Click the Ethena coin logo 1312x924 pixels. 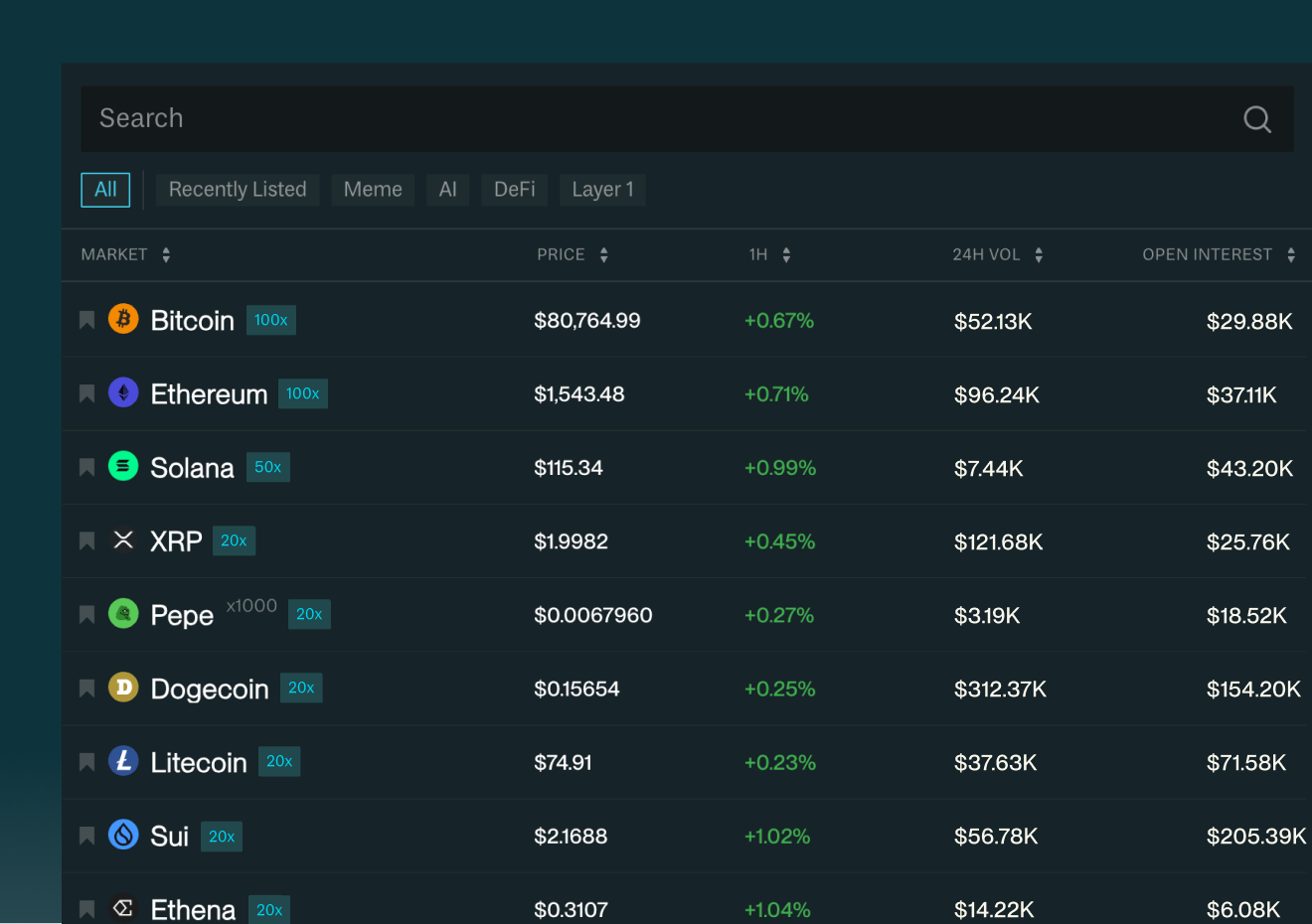[123, 907]
